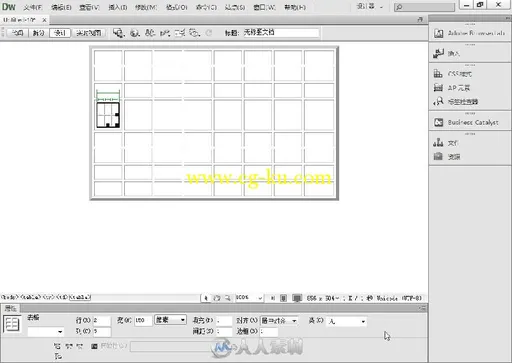Image resolution: width=512 pixels, height=363 pixels.
Task: Open the 设计器 workspace switcher dropdown
Action: pos(370,6)
